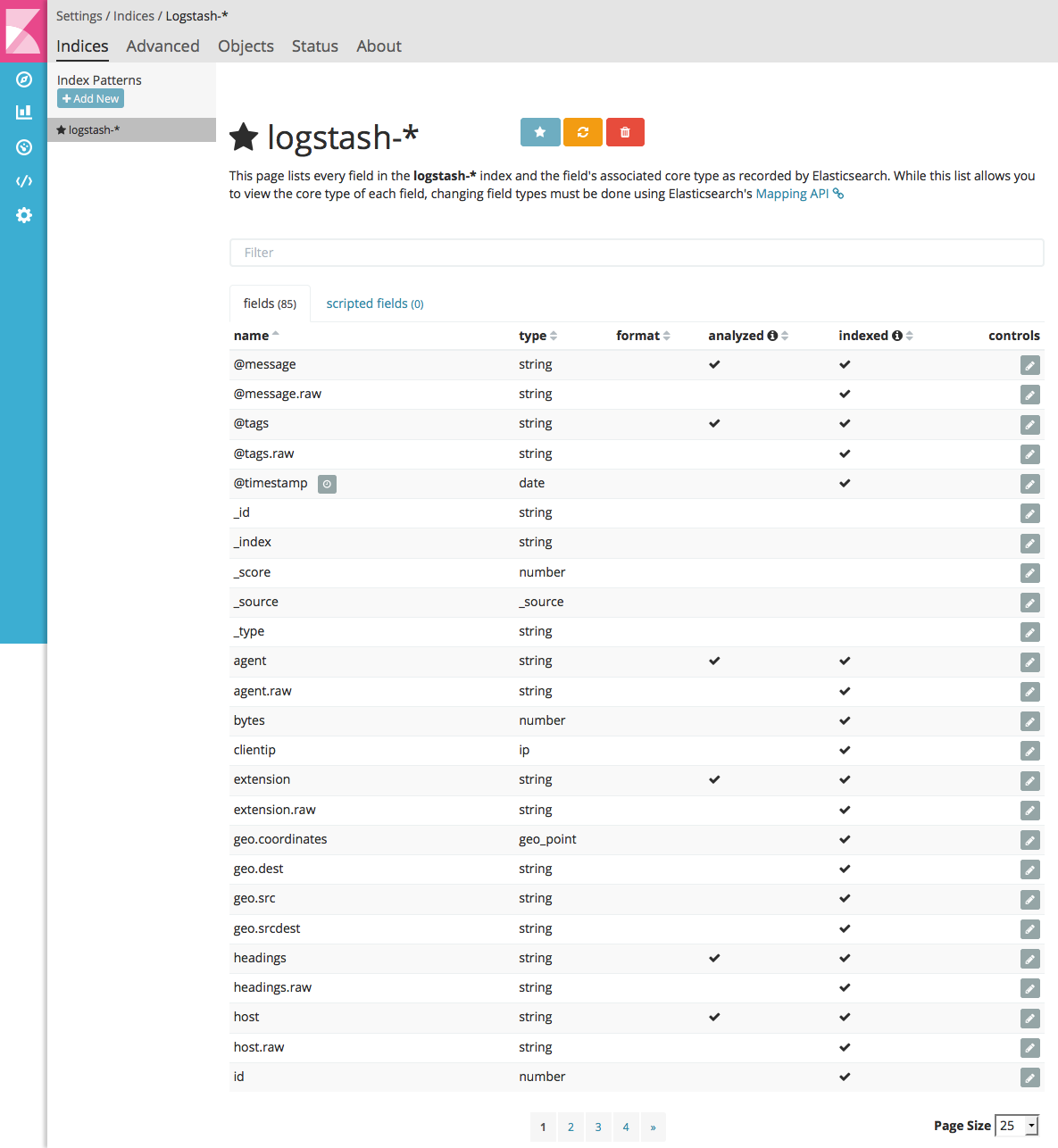Click the headings.raw field name
The image size is (1058, 1148).
point(272,987)
